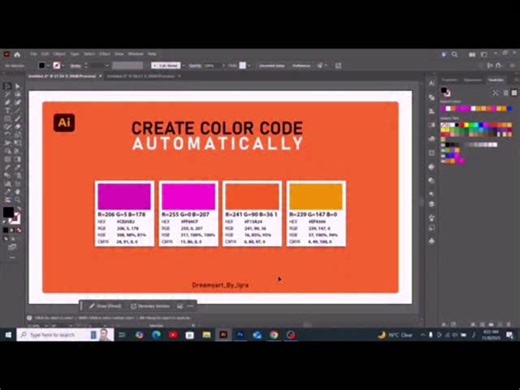Viewport: 520px width, 390px height.
Task: Open the Window menu
Action: pos(136,54)
